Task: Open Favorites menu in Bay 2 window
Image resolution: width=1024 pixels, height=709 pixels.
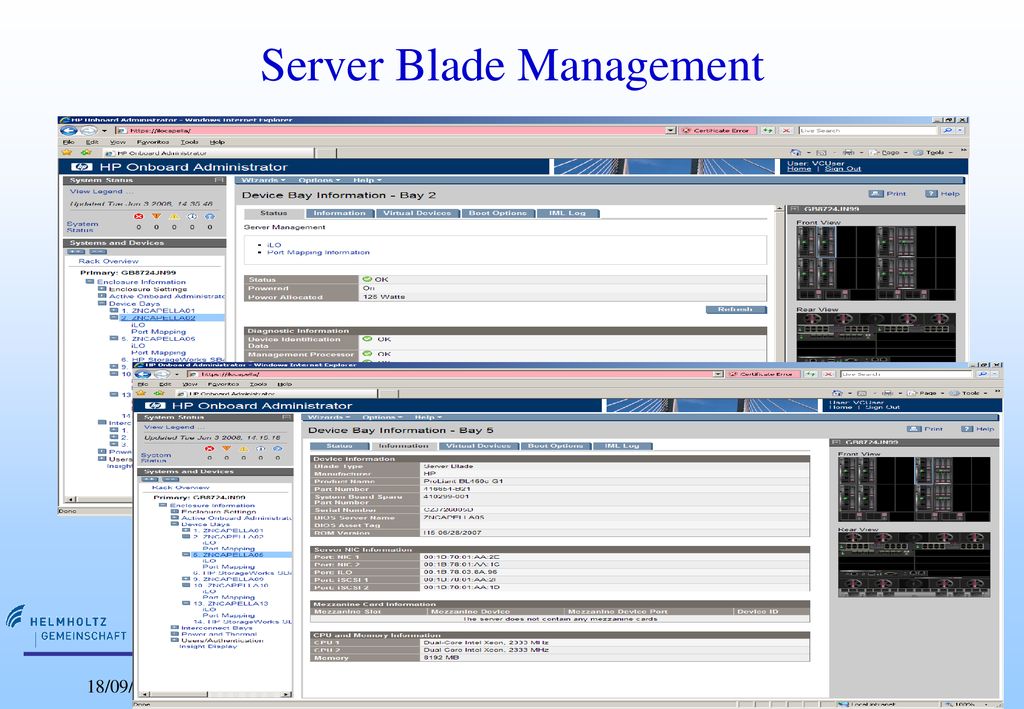Action: point(153,142)
